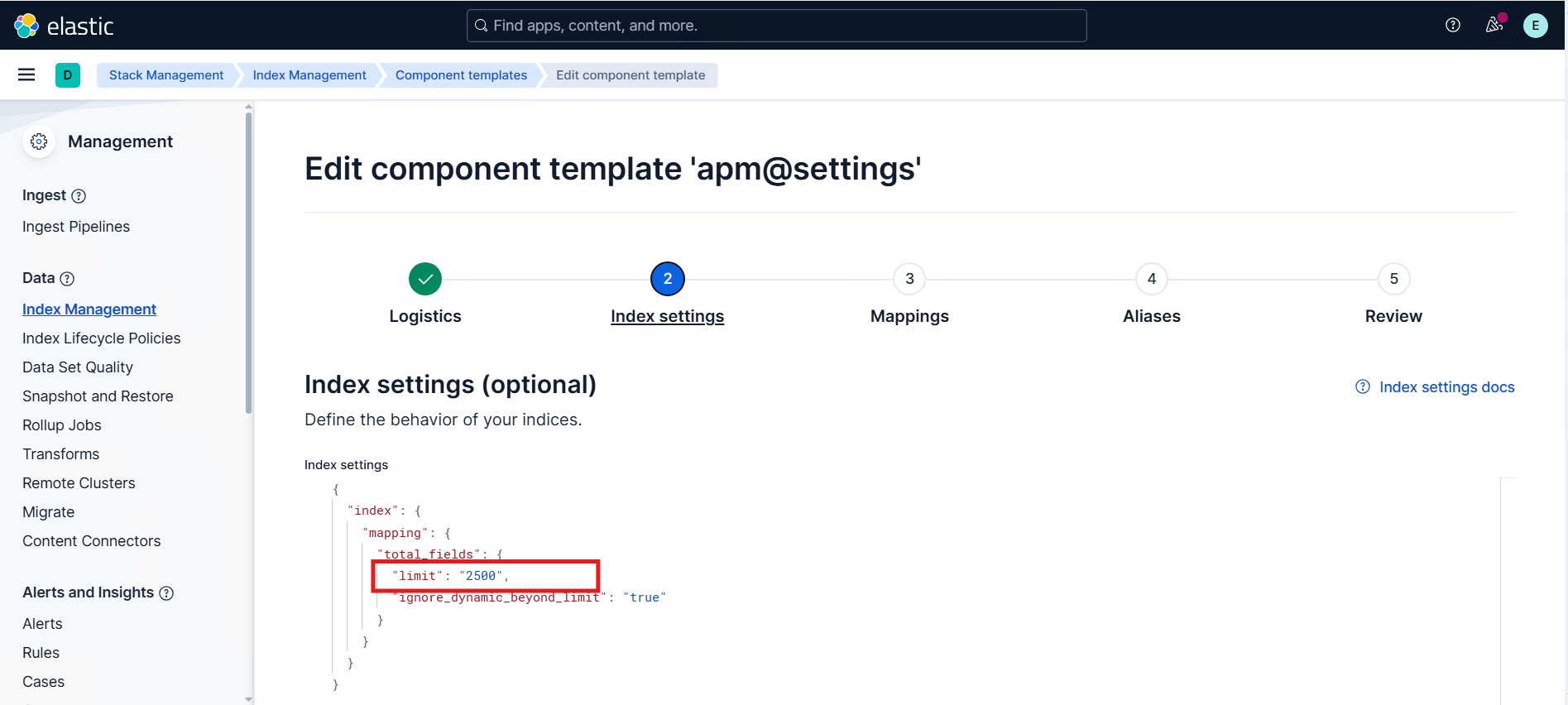Click the "ignore_dynamic_beyond_limit" line in editor
This screenshot has width=1568, height=705.
pos(530,597)
